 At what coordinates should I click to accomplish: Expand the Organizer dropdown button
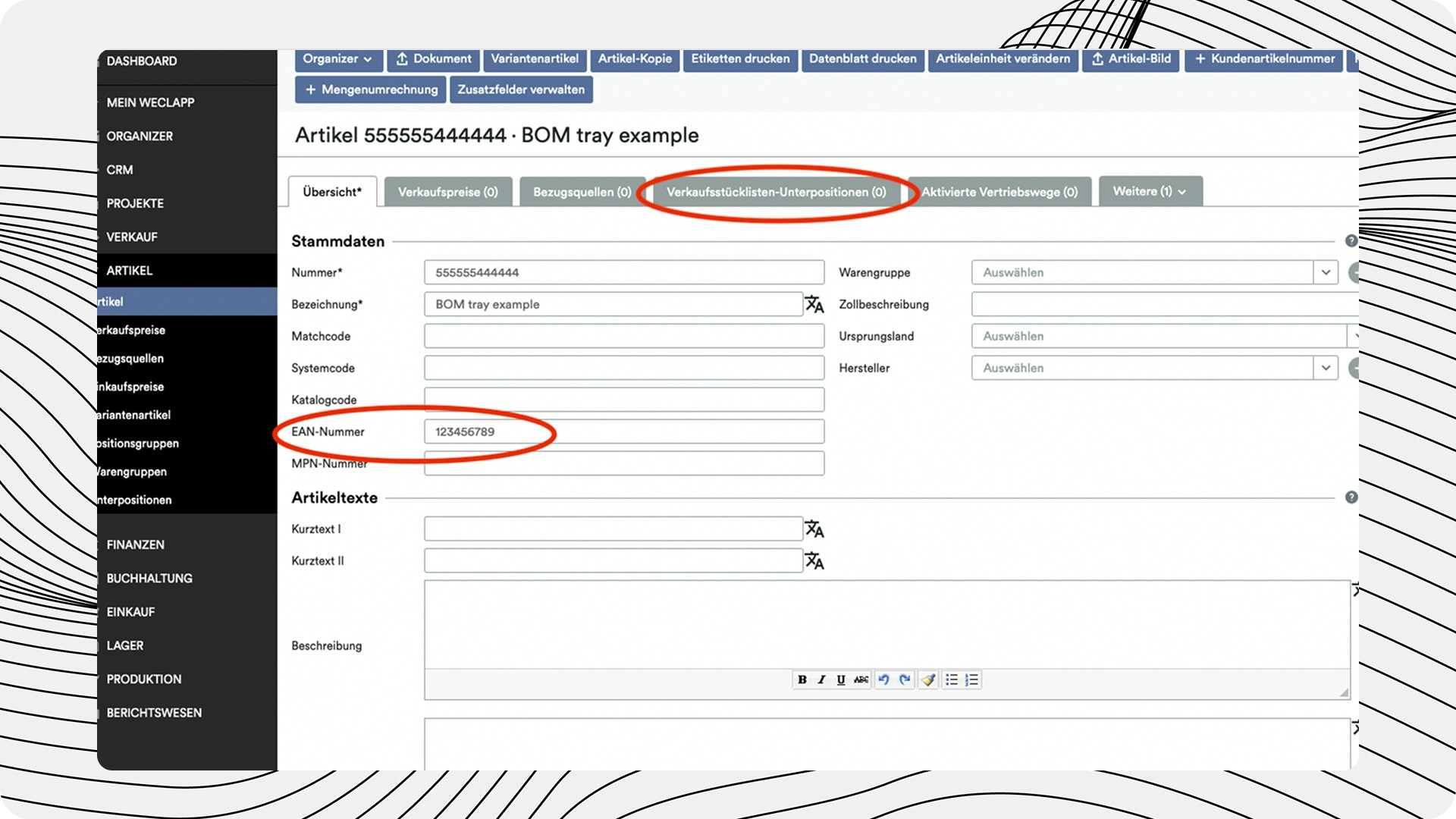(337, 59)
